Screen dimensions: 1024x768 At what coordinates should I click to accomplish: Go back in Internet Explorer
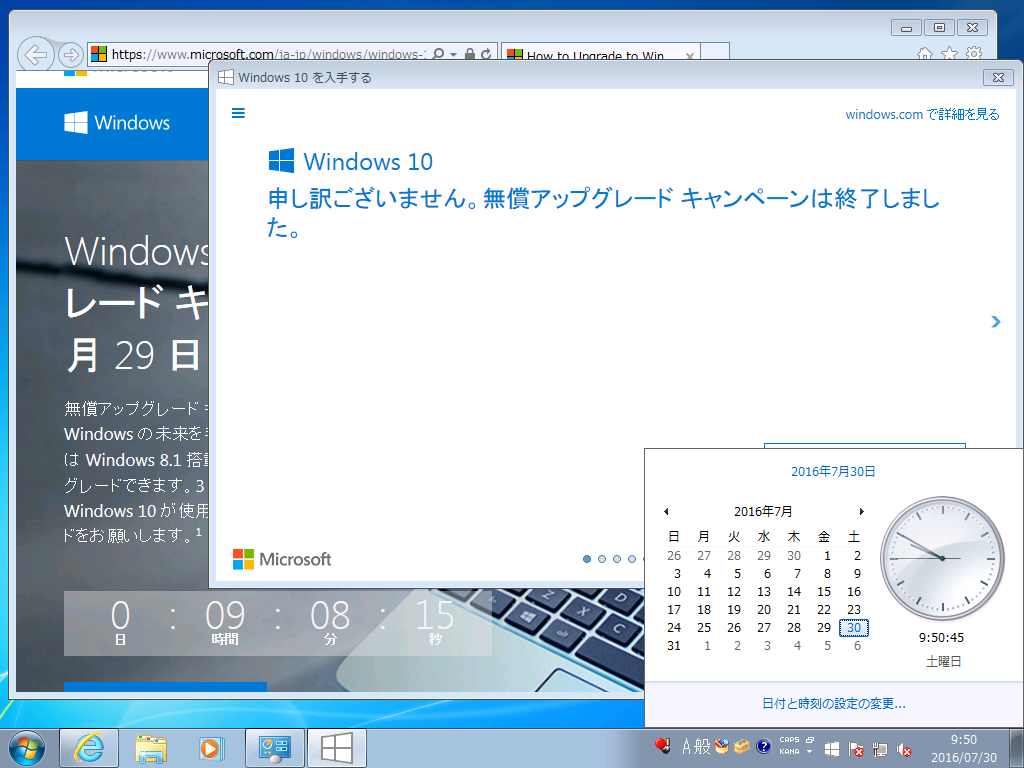(x=35, y=54)
